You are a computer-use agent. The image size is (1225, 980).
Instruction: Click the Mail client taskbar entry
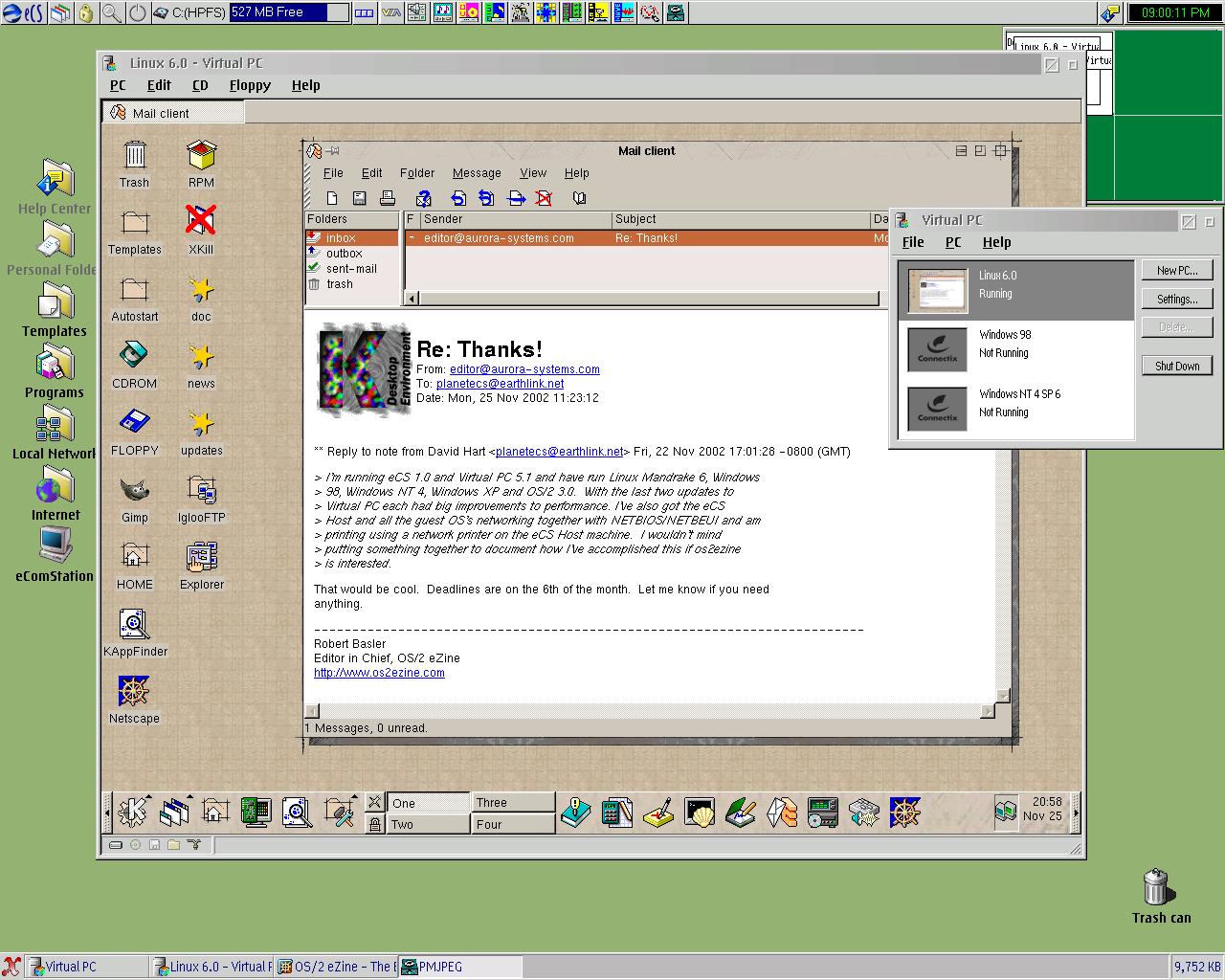pos(173,113)
